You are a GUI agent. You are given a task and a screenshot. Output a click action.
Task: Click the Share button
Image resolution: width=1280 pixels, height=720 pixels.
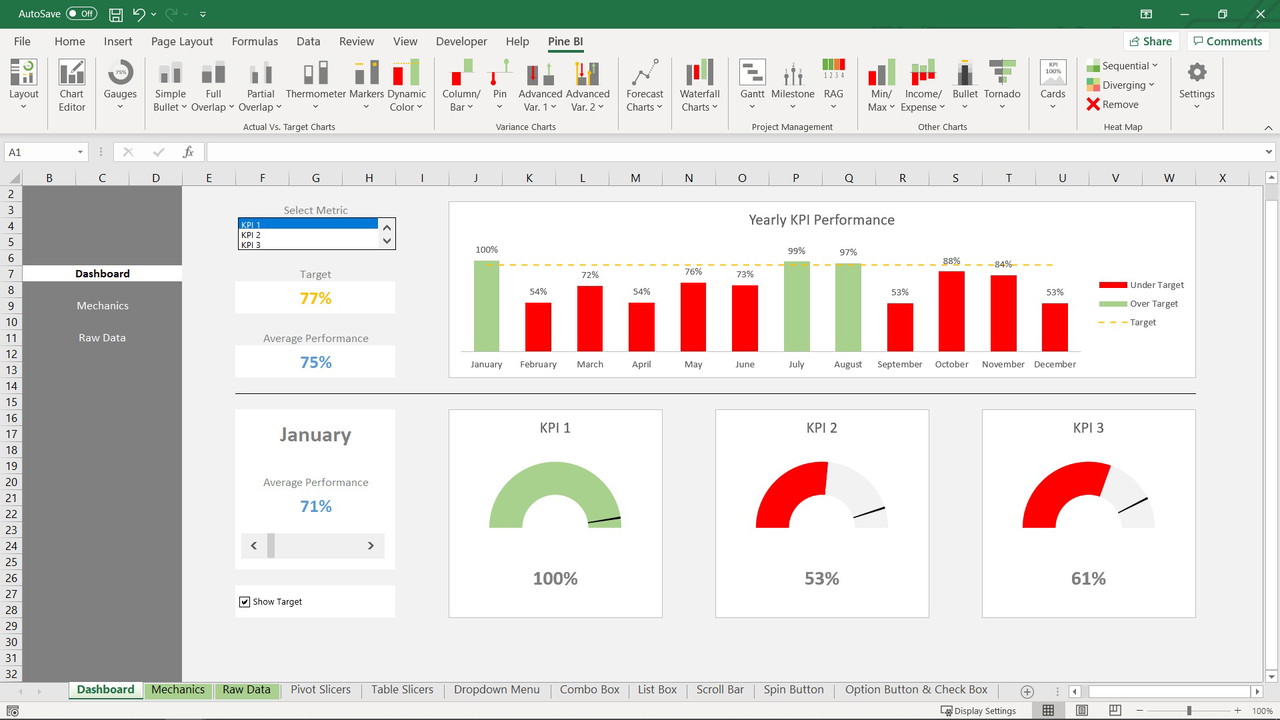coord(1150,42)
